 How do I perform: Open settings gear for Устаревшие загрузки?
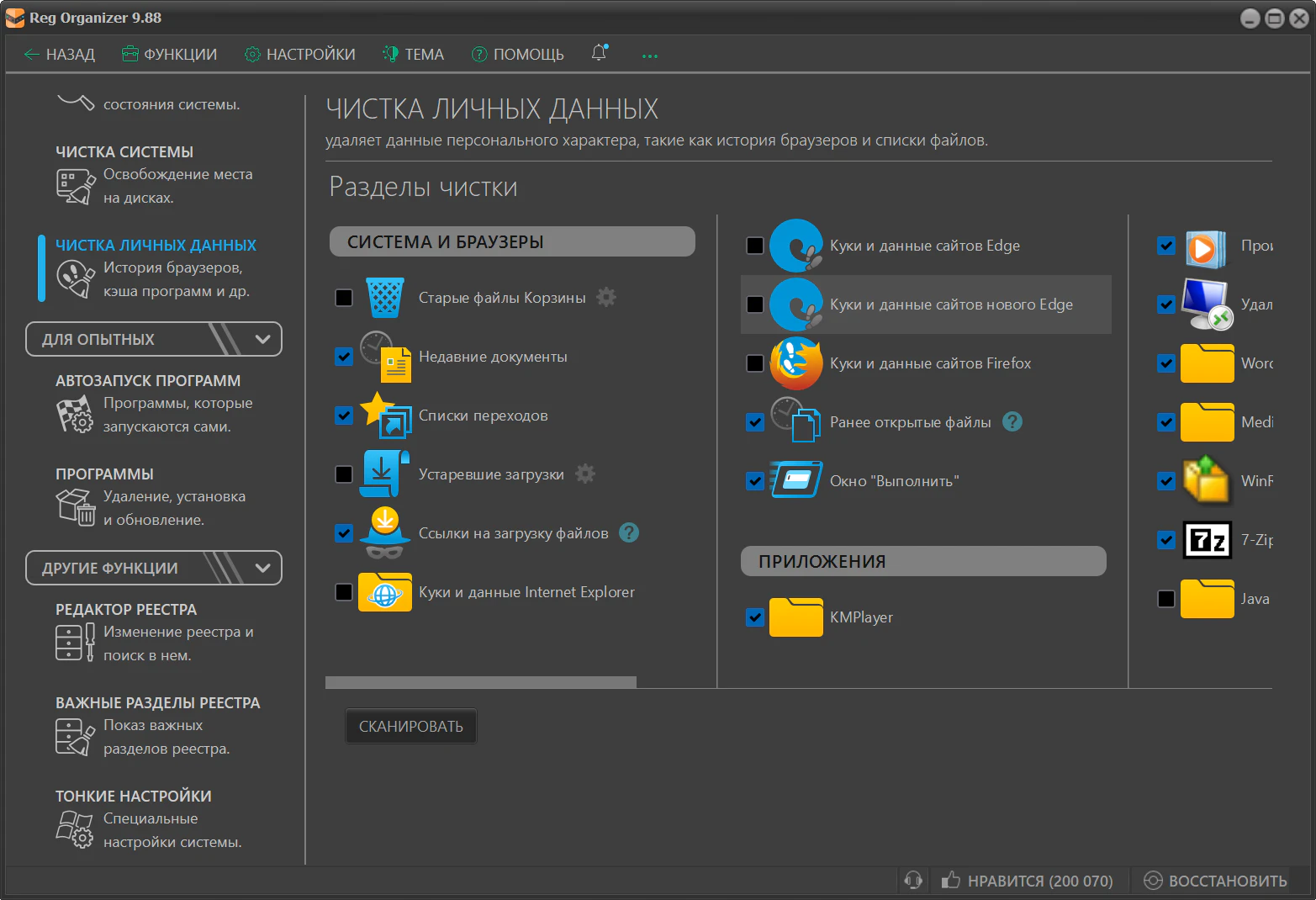click(585, 474)
